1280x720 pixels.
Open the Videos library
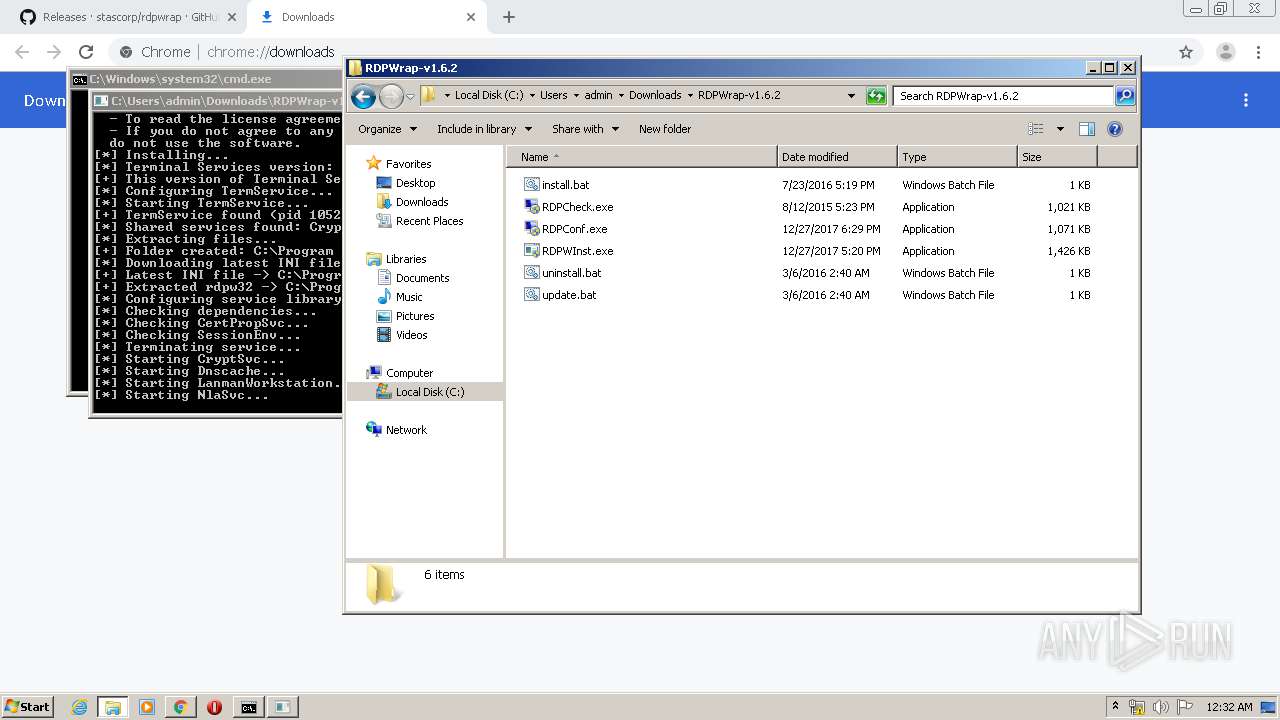tap(411, 335)
